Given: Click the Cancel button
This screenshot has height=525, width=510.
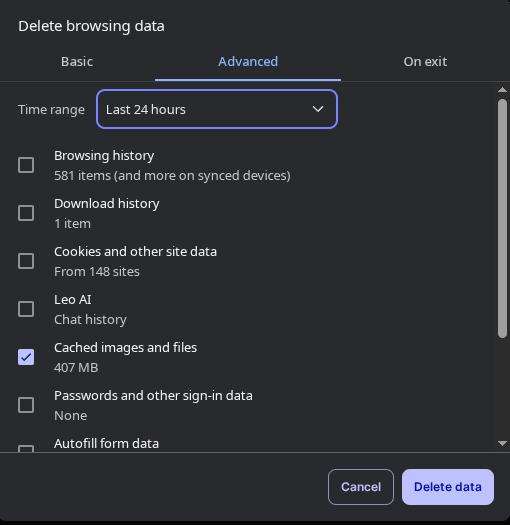Looking at the screenshot, I should coord(361,487).
